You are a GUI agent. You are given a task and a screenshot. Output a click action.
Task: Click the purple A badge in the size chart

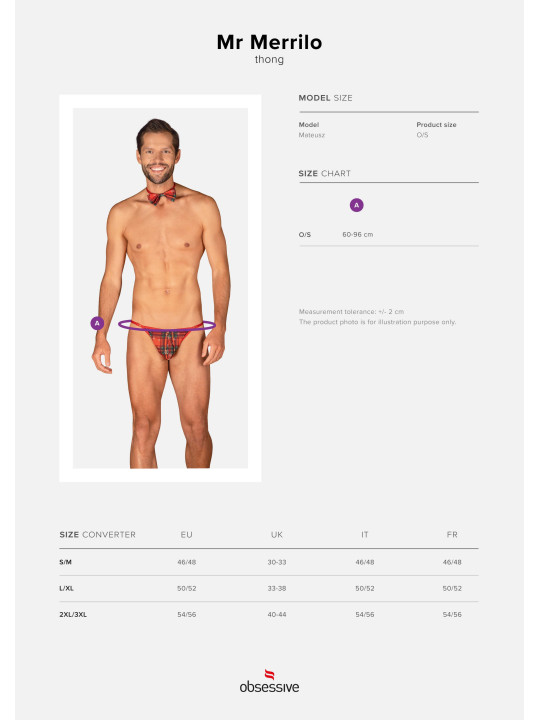coord(356,205)
